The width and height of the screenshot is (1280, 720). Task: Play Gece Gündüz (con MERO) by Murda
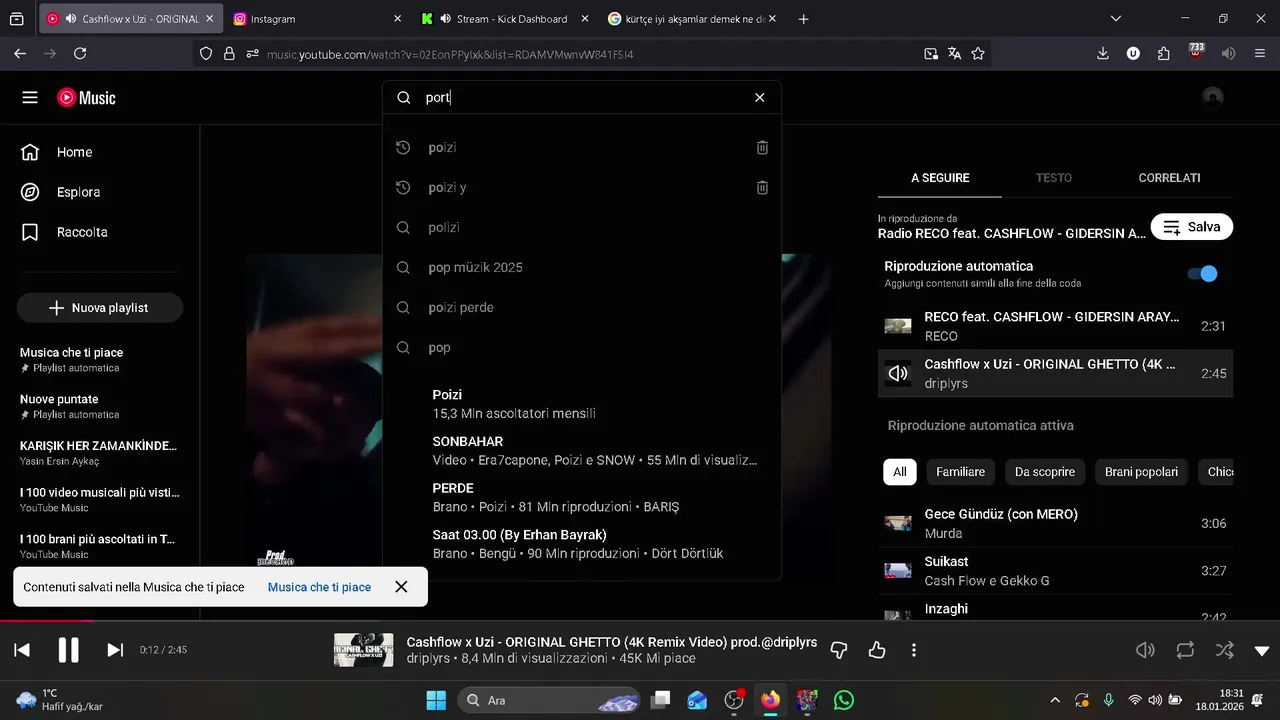point(1055,523)
